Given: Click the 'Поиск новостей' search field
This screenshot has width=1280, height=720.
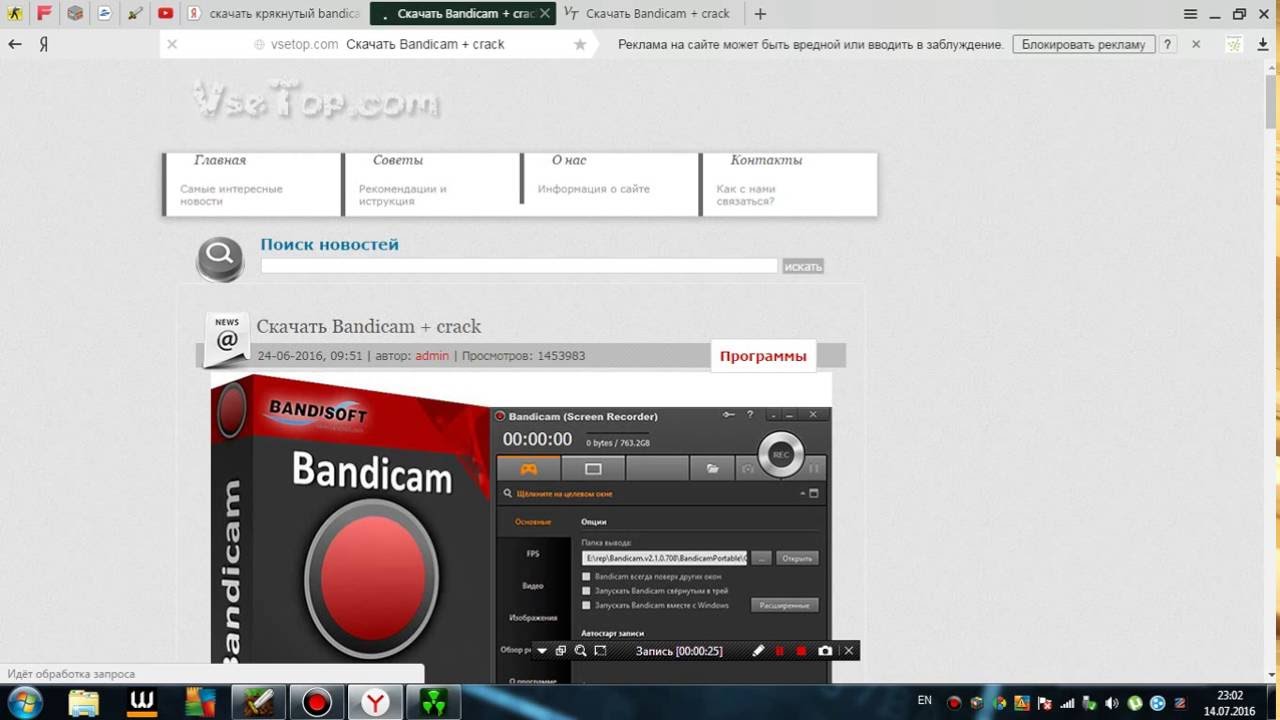Looking at the screenshot, I should pos(519,266).
